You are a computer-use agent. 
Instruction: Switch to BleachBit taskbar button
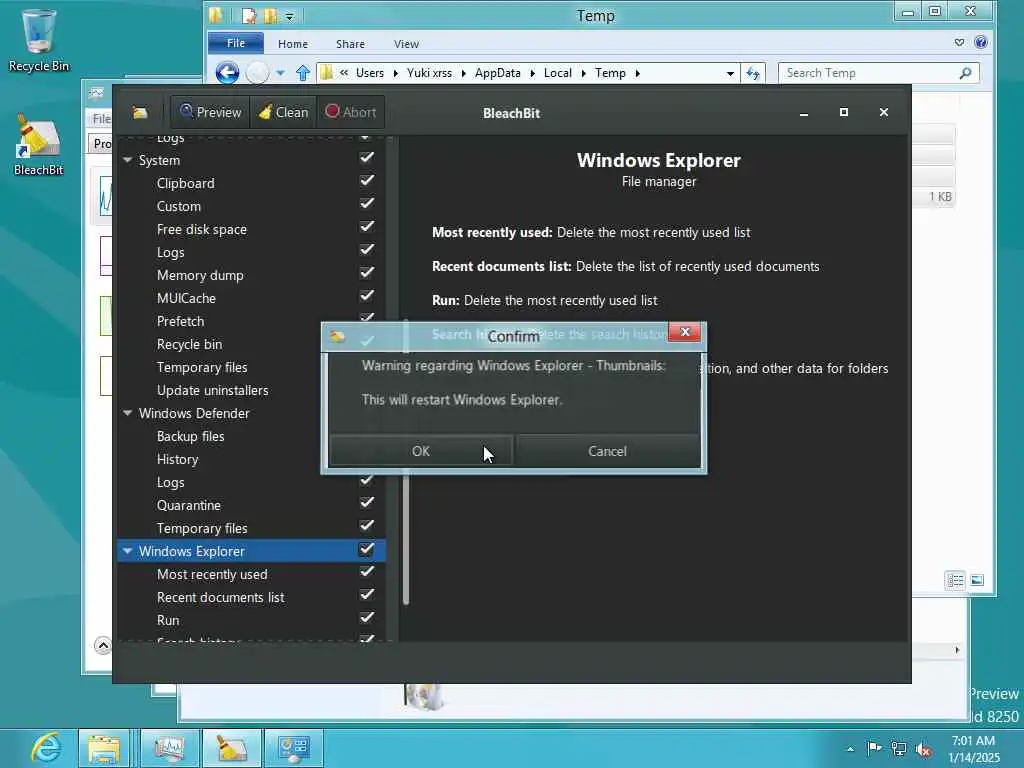(x=231, y=748)
